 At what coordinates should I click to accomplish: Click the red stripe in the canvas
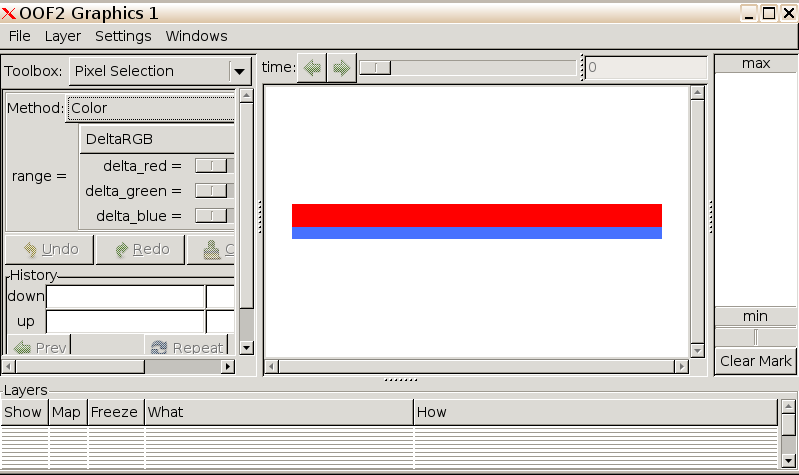[476, 215]
